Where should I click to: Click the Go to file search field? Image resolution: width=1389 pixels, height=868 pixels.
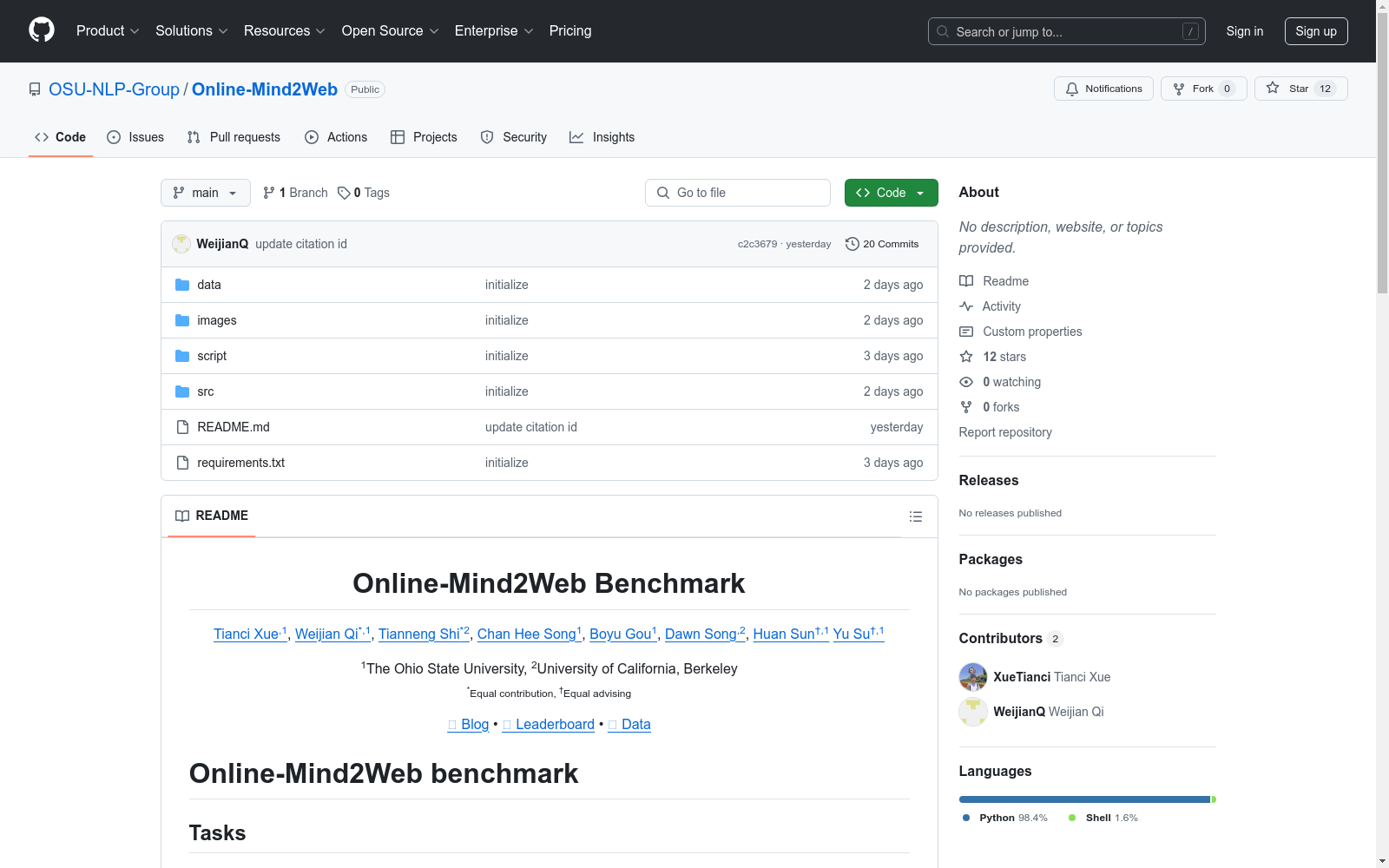tap(737, 192)
